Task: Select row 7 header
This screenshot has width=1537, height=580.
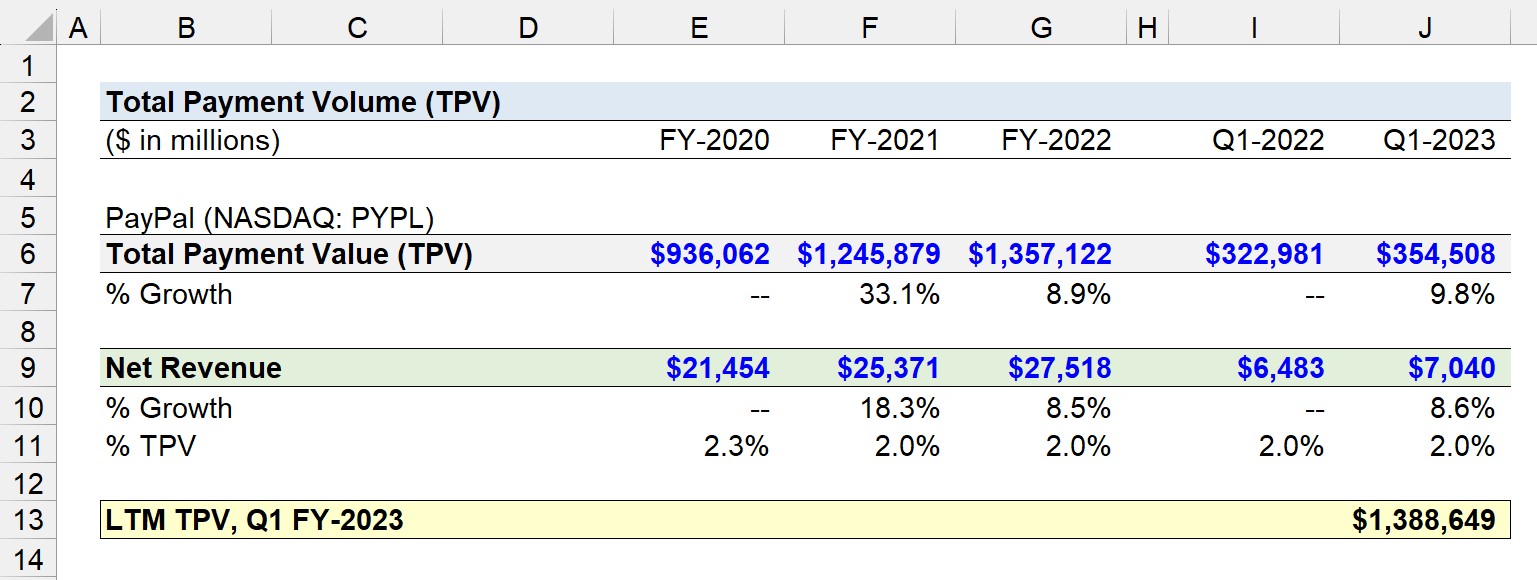Action: pyautogui.click(x=28, y=292)
